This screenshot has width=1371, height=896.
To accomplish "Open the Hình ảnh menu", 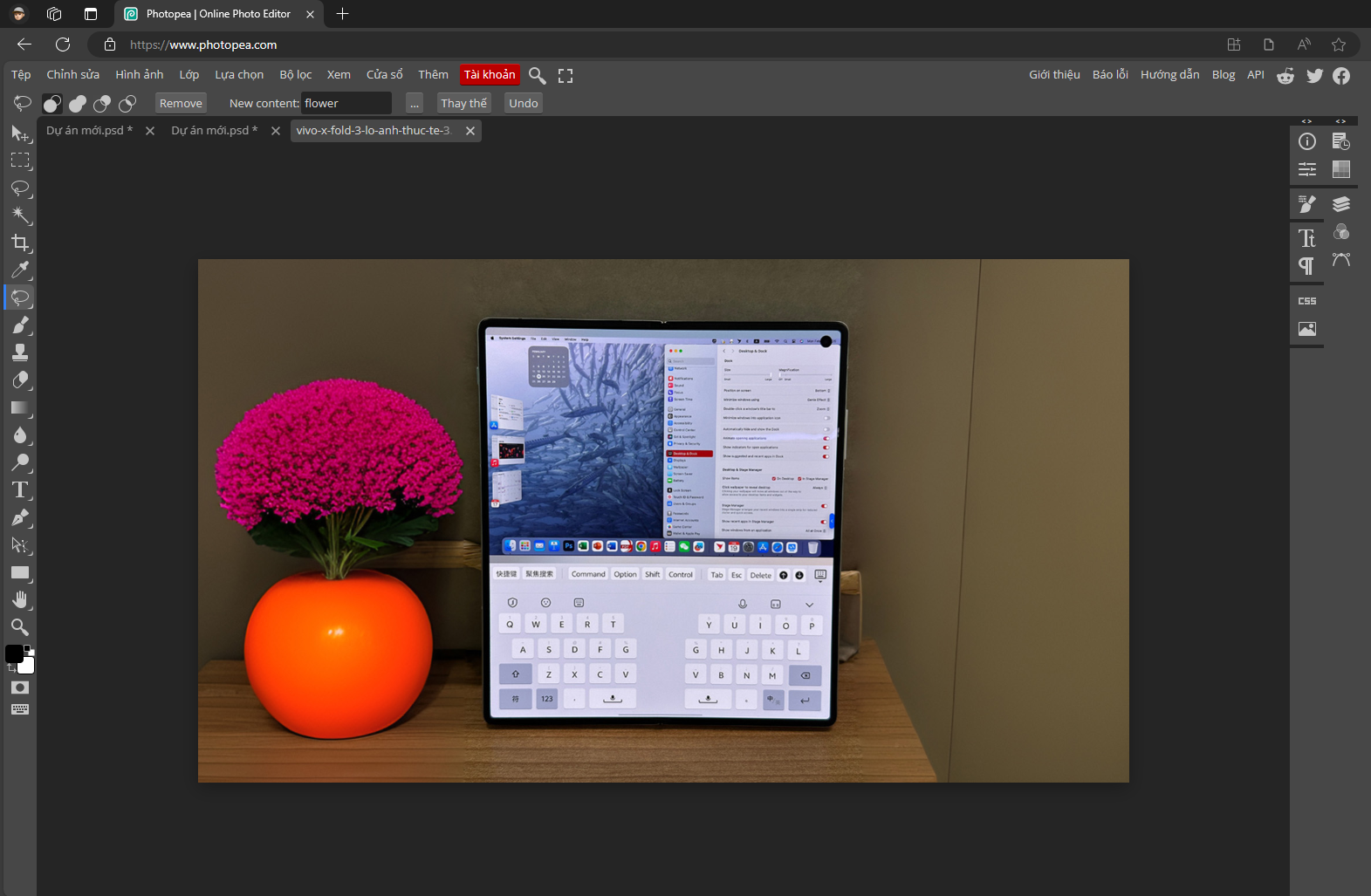I will click(140, 75).
